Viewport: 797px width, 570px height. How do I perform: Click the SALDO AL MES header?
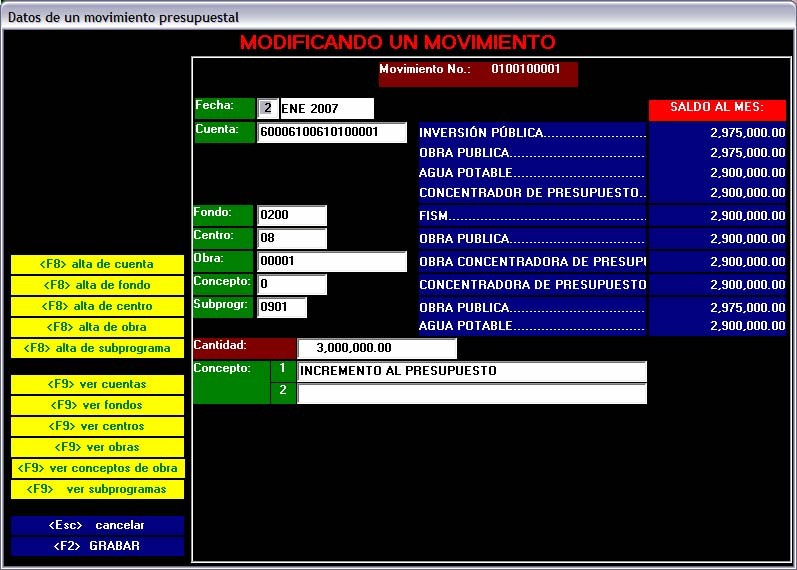pyautogui.click(x=717, y=110)
